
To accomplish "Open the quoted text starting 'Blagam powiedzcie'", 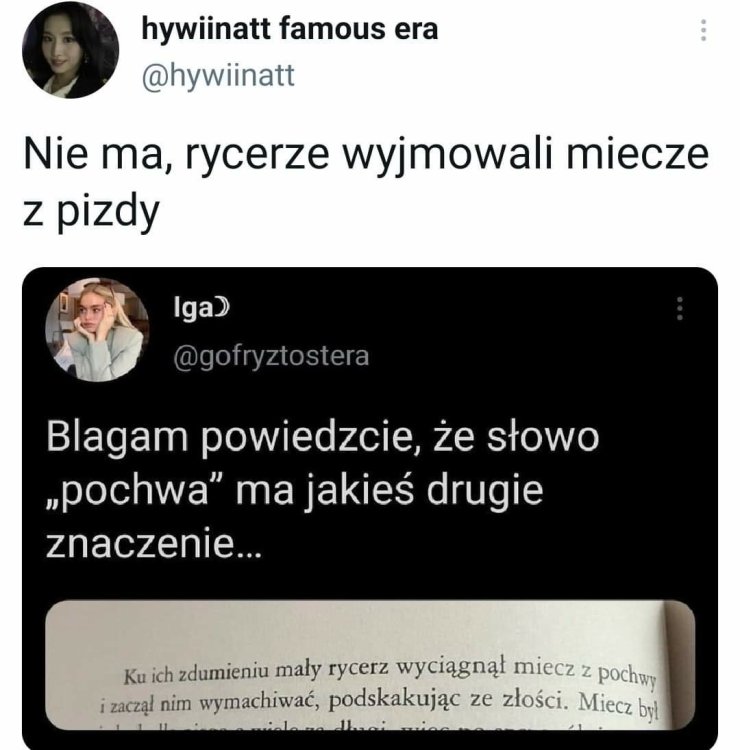I will 322,489.
